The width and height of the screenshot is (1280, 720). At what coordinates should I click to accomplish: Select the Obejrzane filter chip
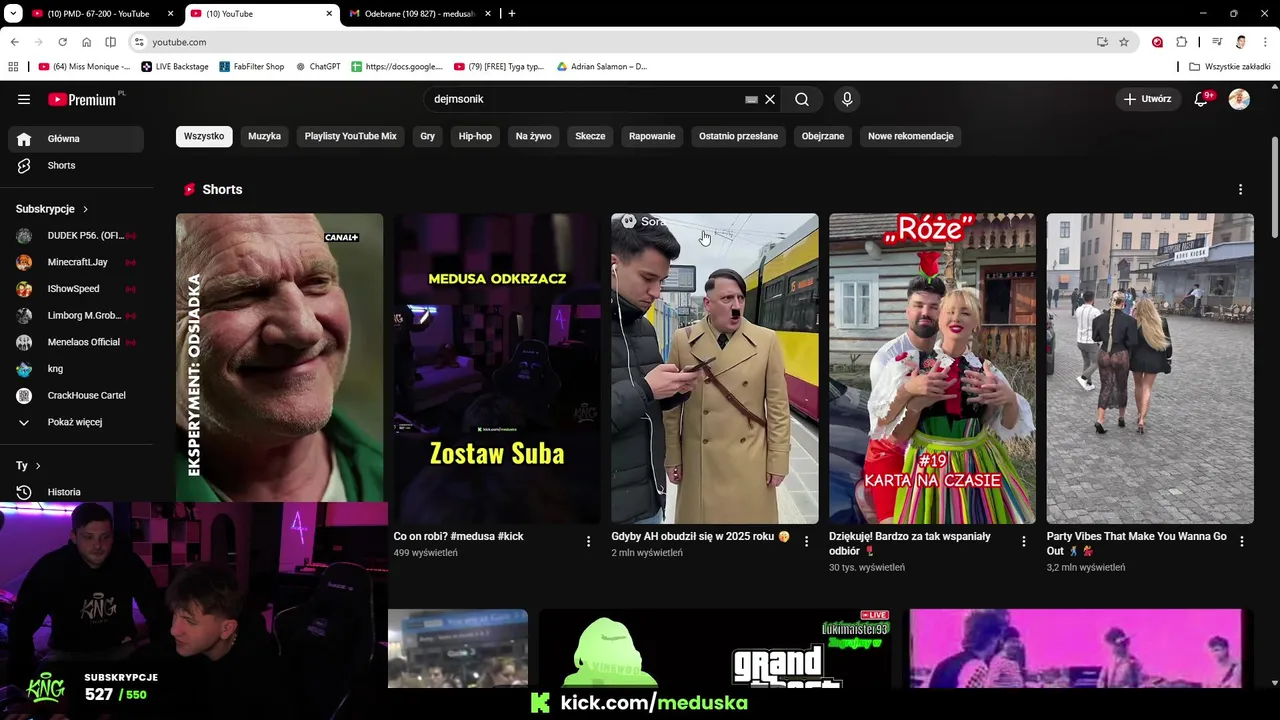(x=823, y=136)
